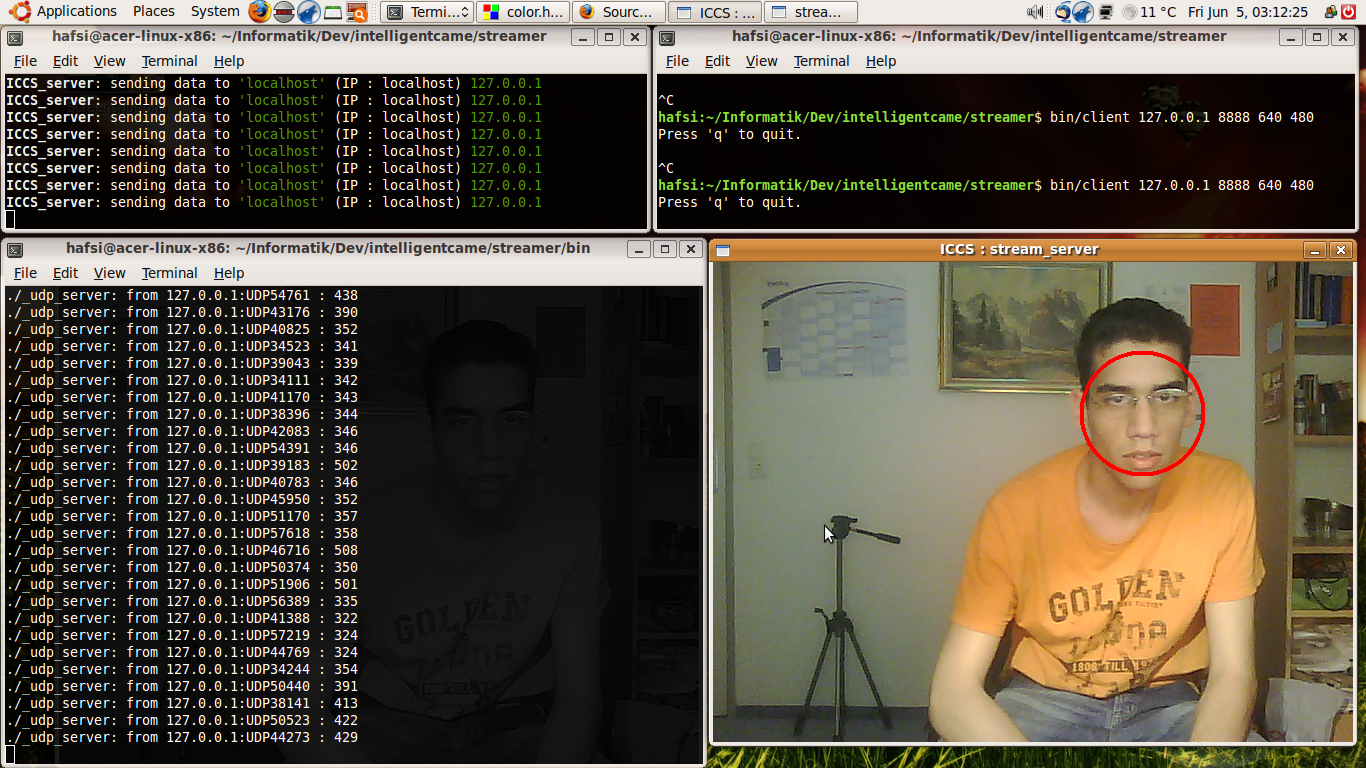
Task: Switch to the ICCS taskbar window button
Action: click(713, 12)
